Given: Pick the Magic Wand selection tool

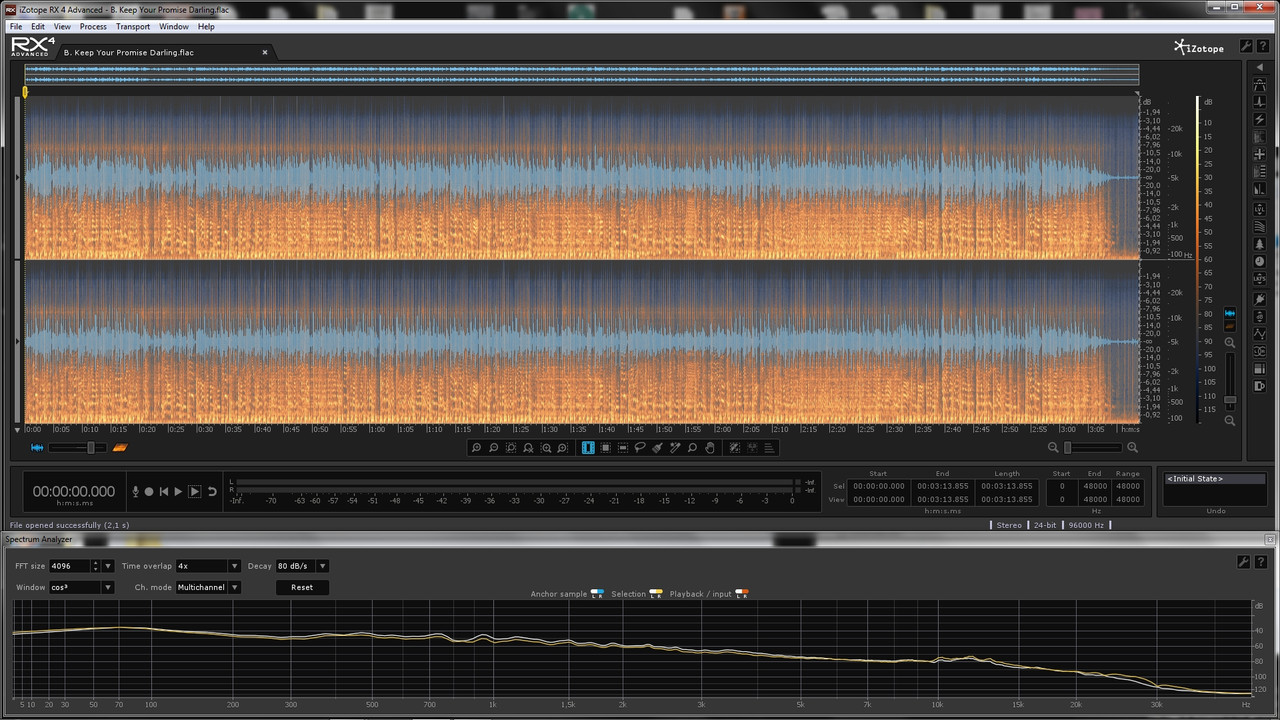Looking at the screenshot, I should 675,448.
